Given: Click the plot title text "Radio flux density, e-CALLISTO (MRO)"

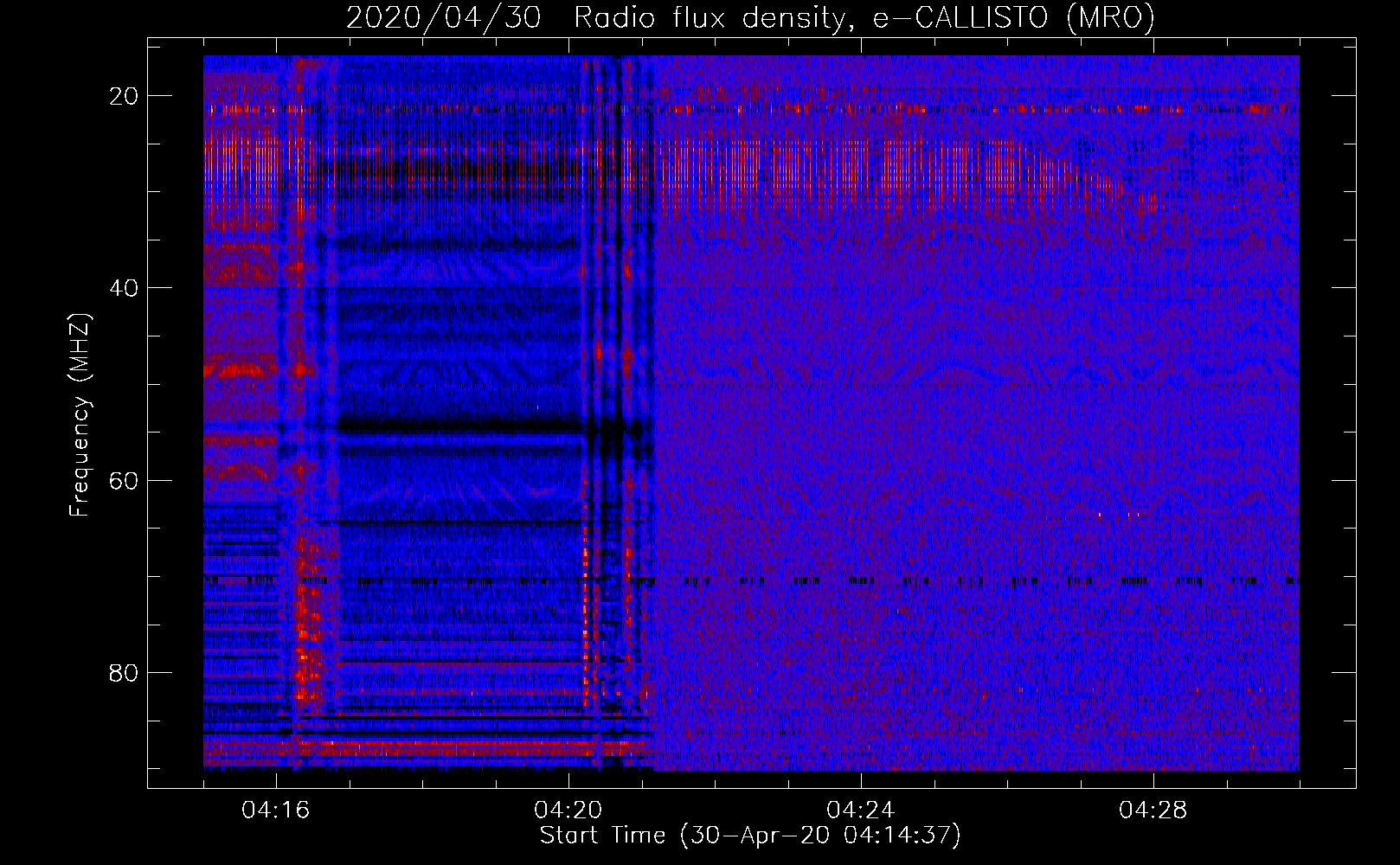Looking at the screenshot, I should click(864, 17).
